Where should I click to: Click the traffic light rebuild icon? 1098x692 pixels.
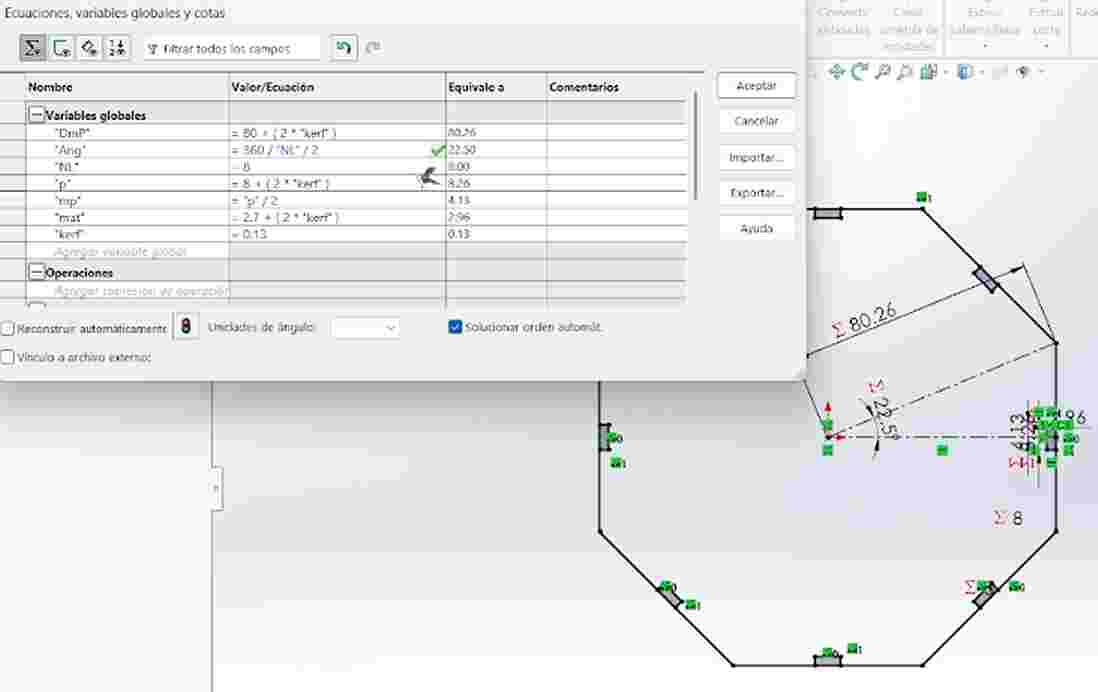click(x=186, y=326)
